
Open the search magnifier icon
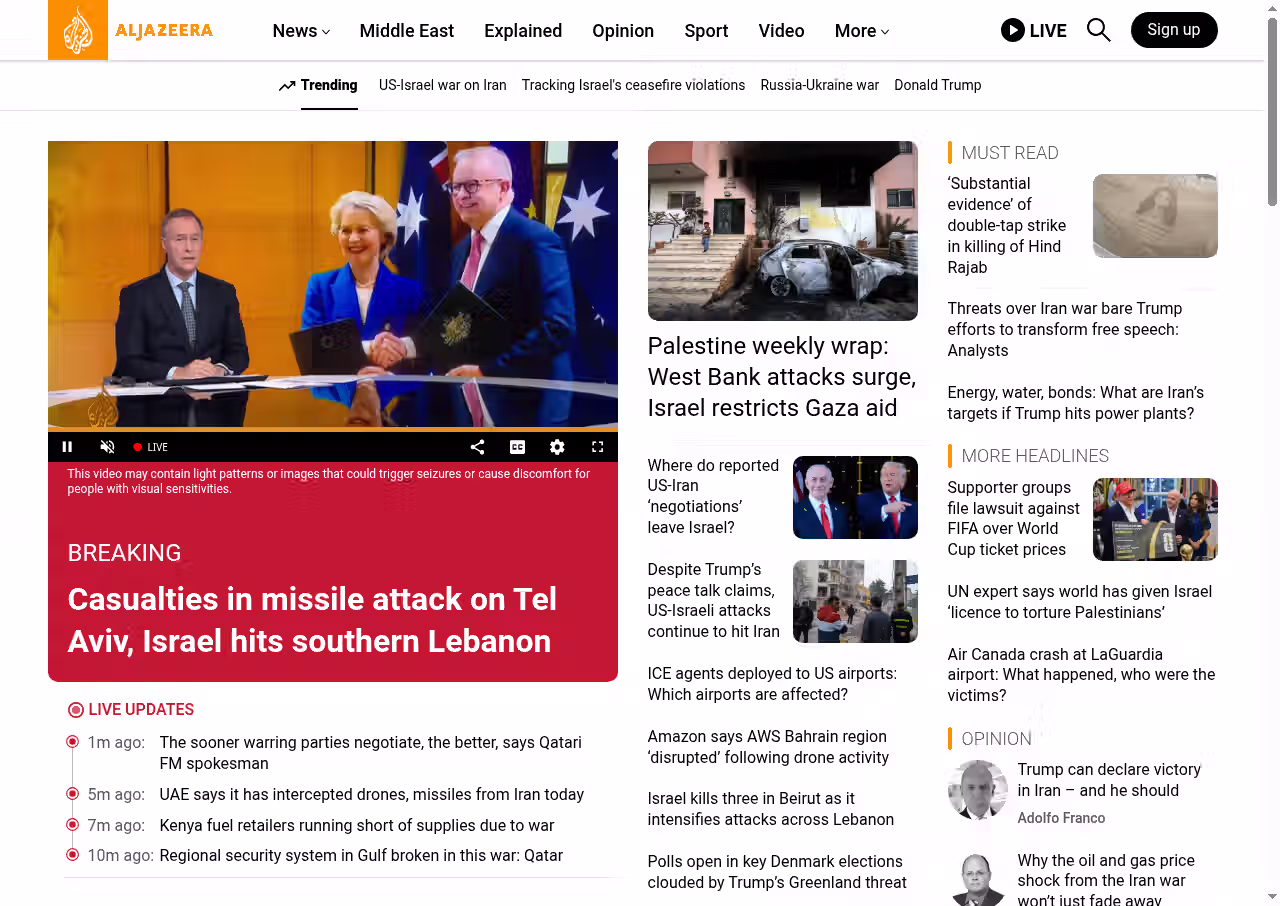click(1098, 30)
